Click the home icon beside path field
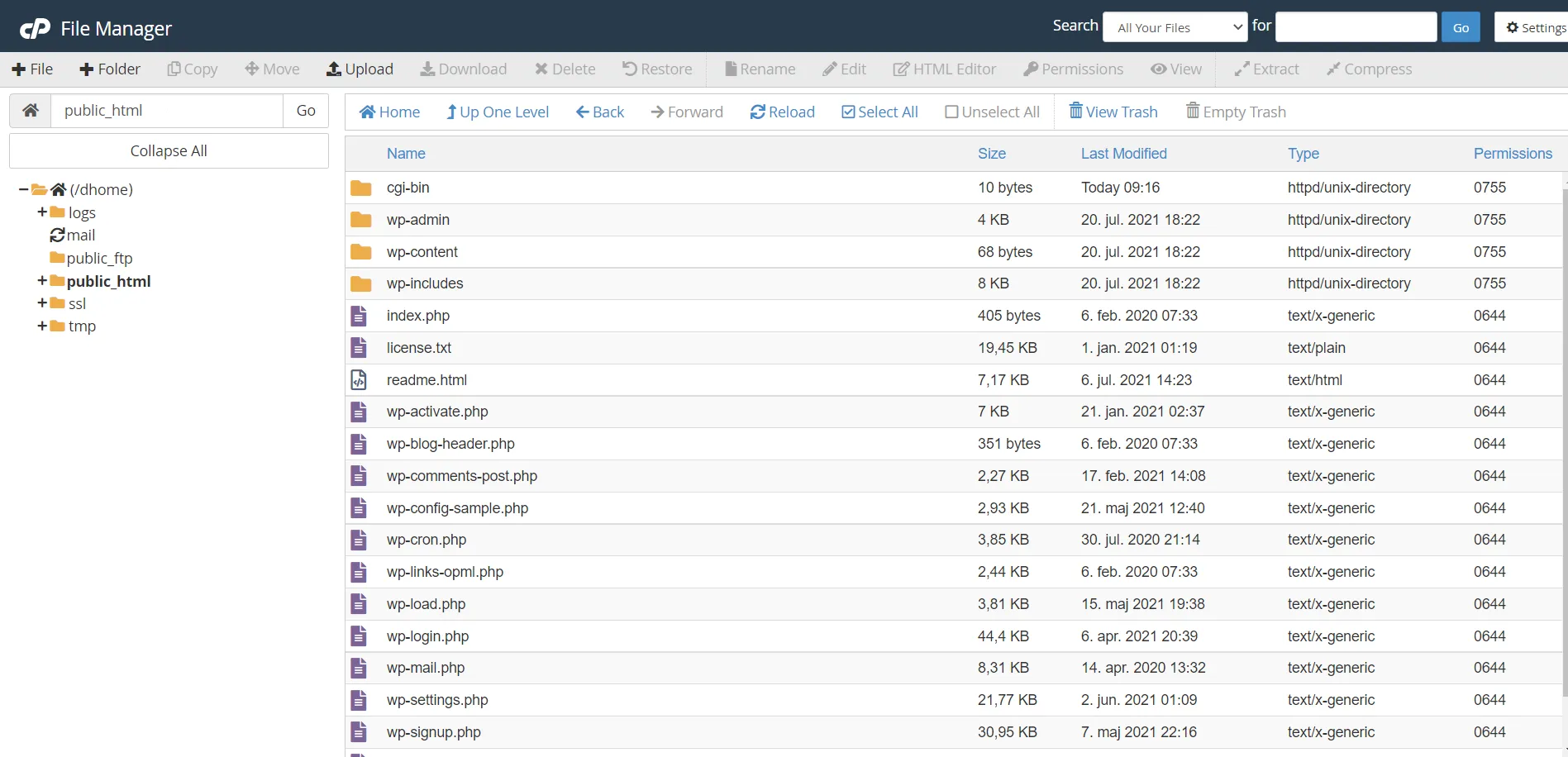Screen dimensions: 1568x757 click(31, 111)
